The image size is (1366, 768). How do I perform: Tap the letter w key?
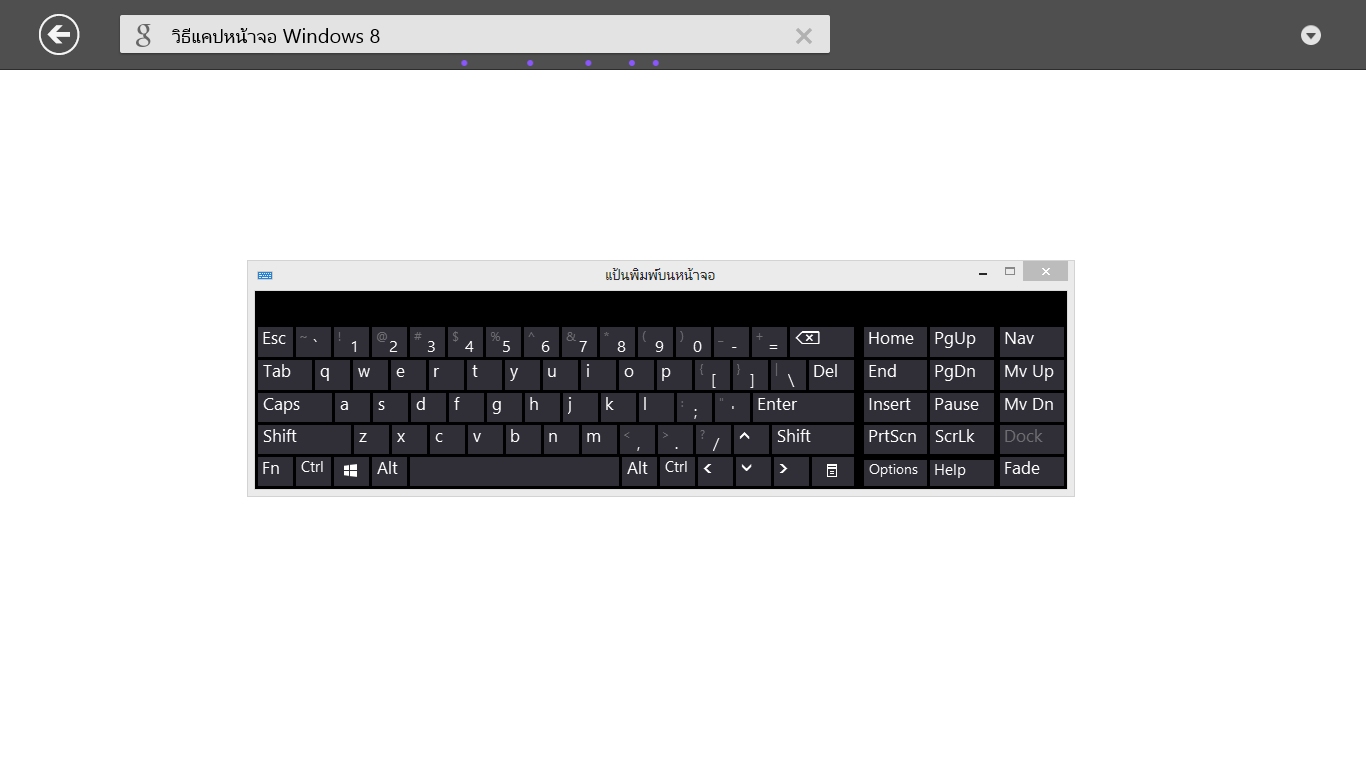tap(370, 375)
